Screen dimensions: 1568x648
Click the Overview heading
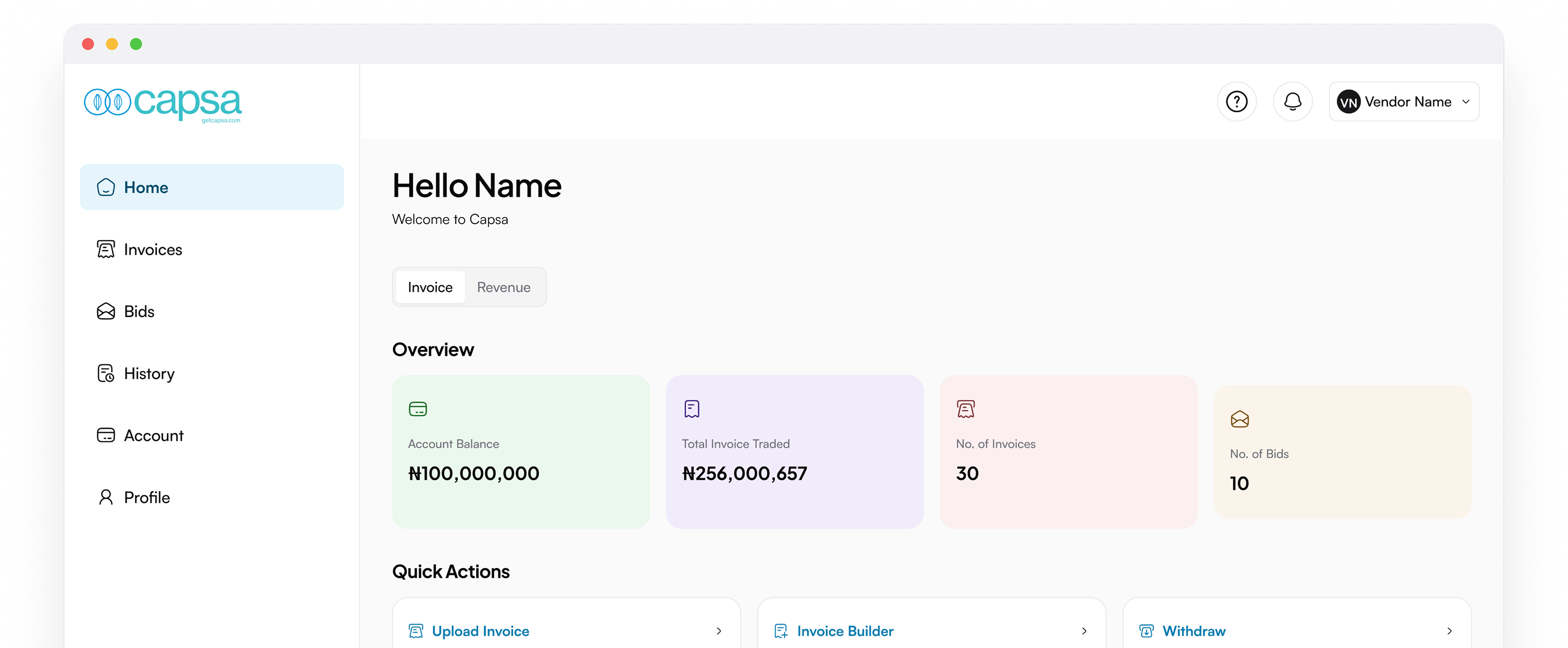(x=433, y=350)
